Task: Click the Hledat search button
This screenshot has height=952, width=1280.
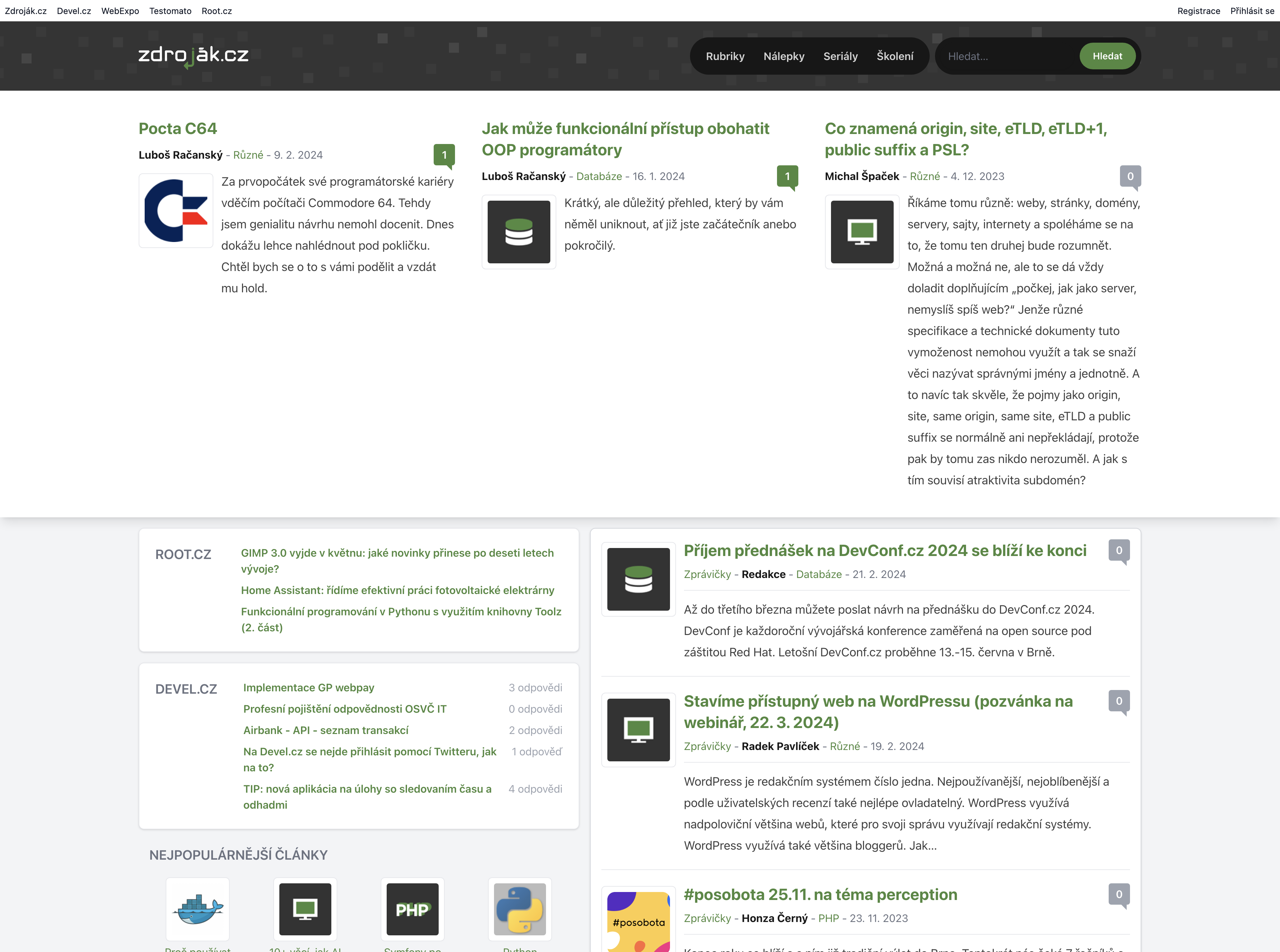Action: click(x=1107, y=56)
